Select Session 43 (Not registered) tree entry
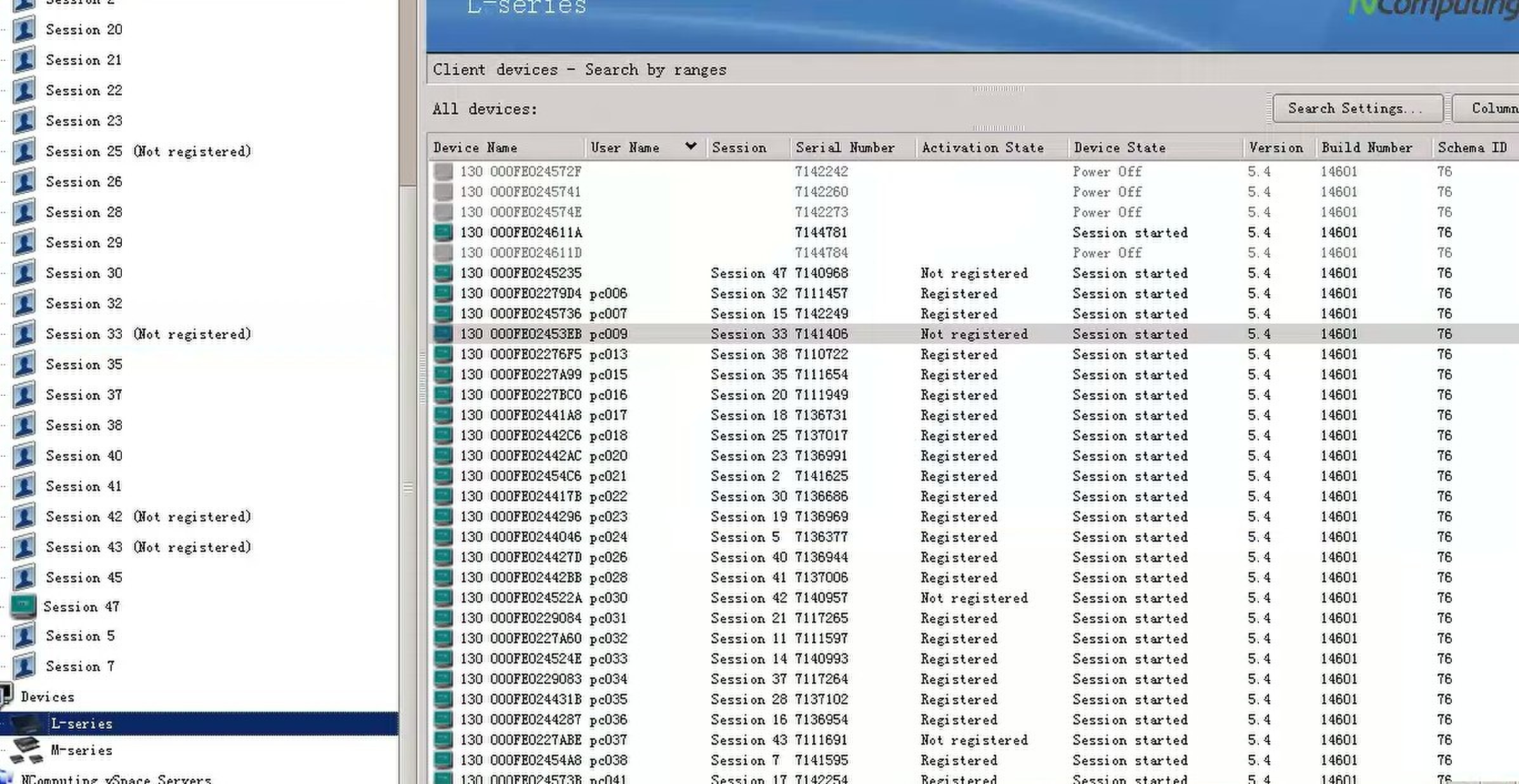The width and height of the screenshot is (1519, 784). coord(148,547)
